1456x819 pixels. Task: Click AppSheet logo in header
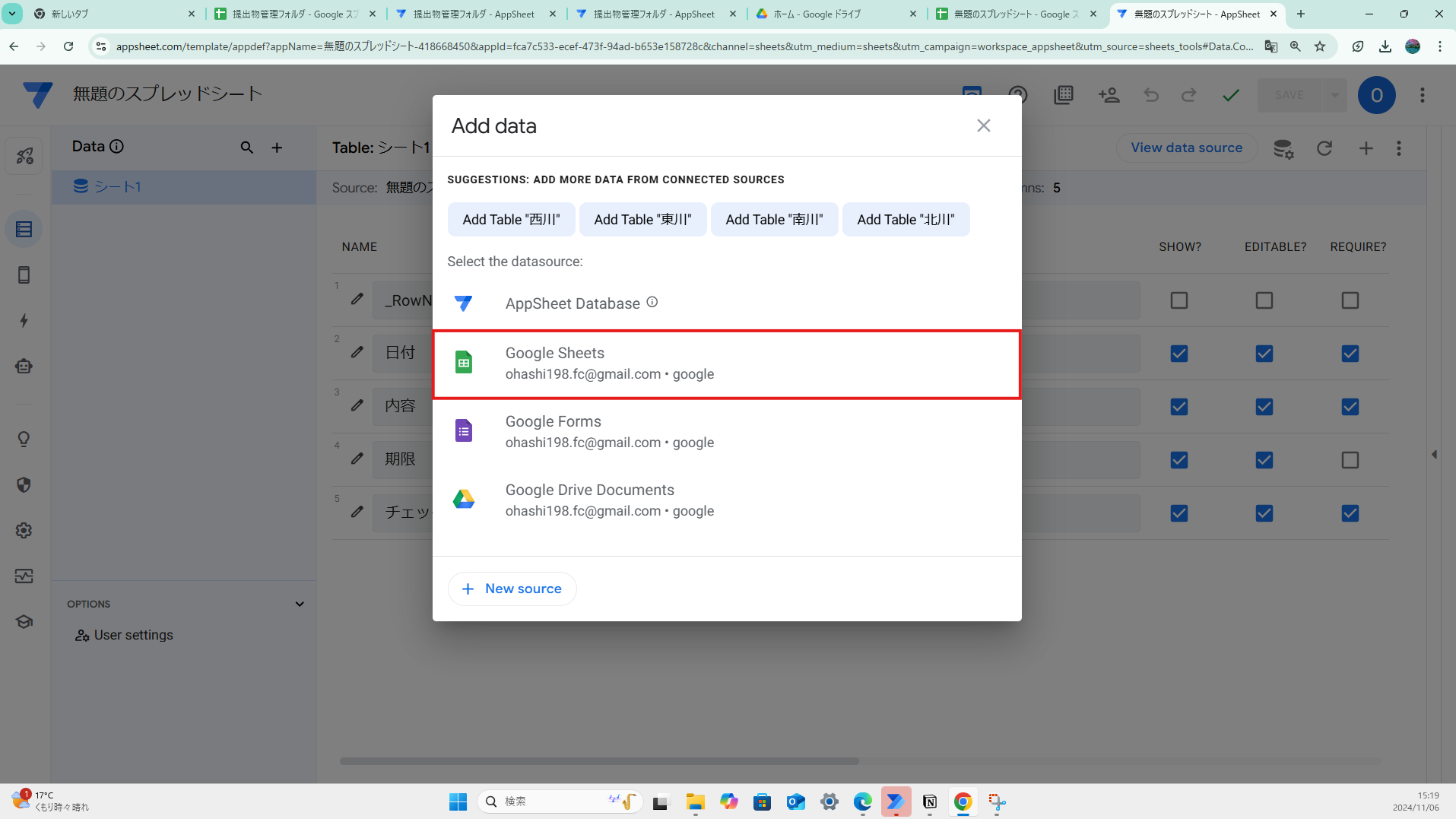(x=37, y=94)
